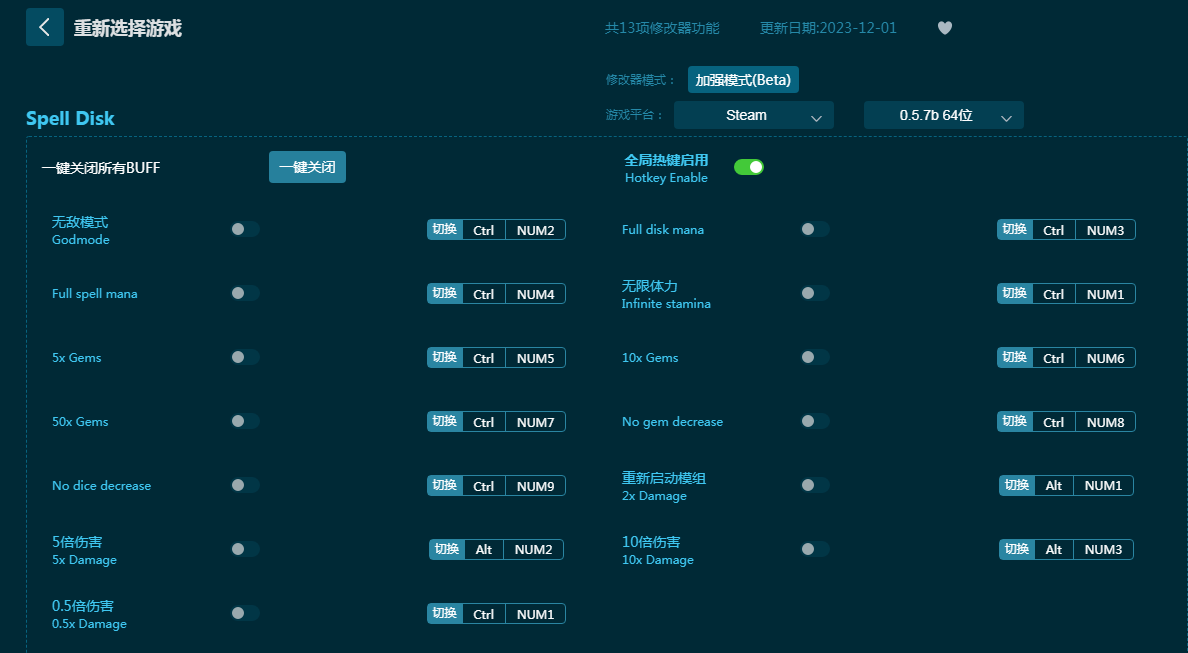This screenshot has width=1188, height=653.
Task: Click 切换 button for 10x Damage hotkey
Action: coord(1016,550)
